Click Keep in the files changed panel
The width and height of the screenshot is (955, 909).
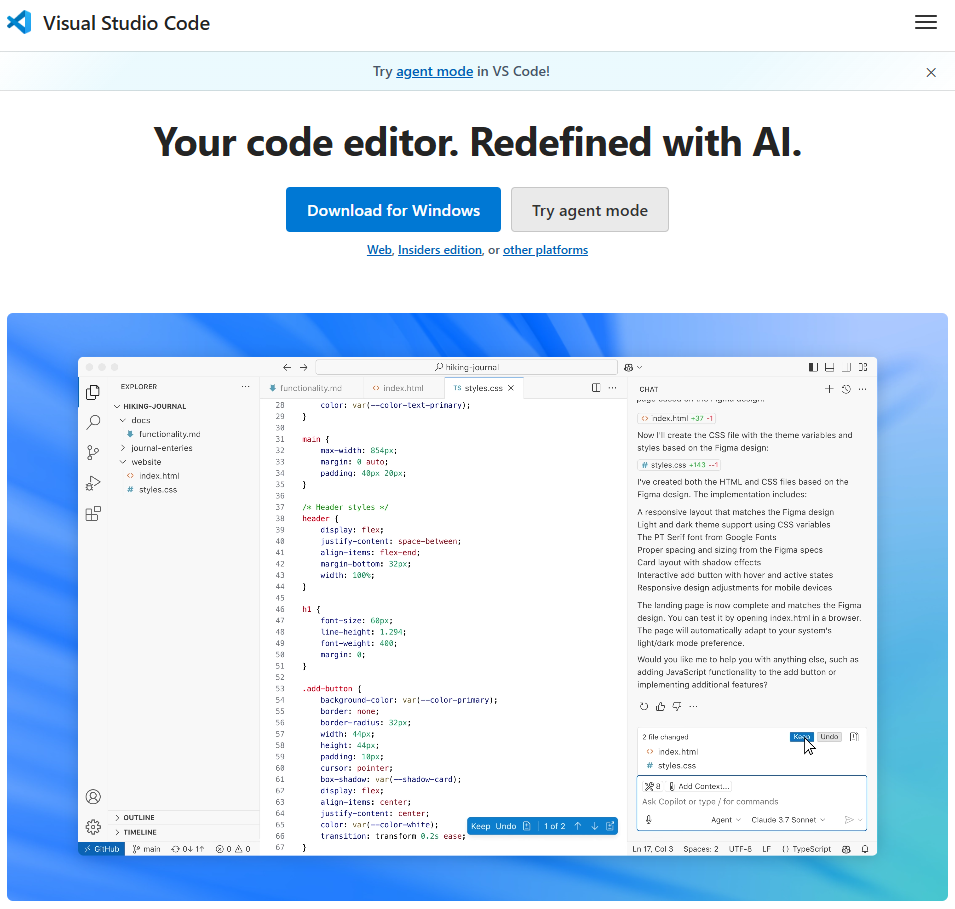[802, 737]
